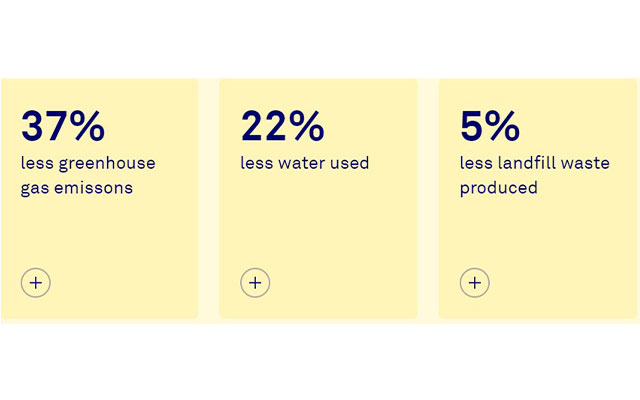Click the 37% statistic heading

(62, 126)
